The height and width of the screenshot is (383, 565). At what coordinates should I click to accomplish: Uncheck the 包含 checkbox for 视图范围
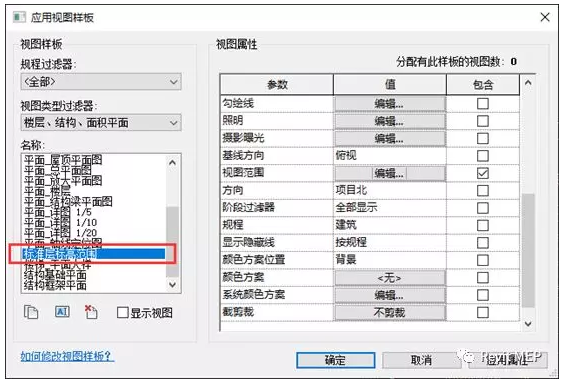point(482,173)
